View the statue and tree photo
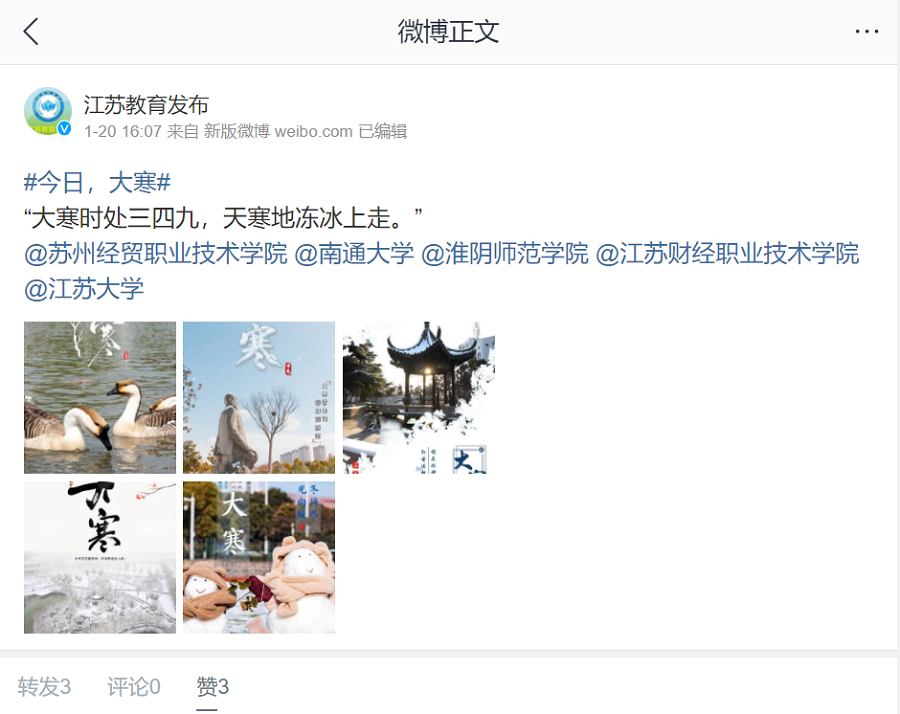The image size is (900, 714). (259, 397)
